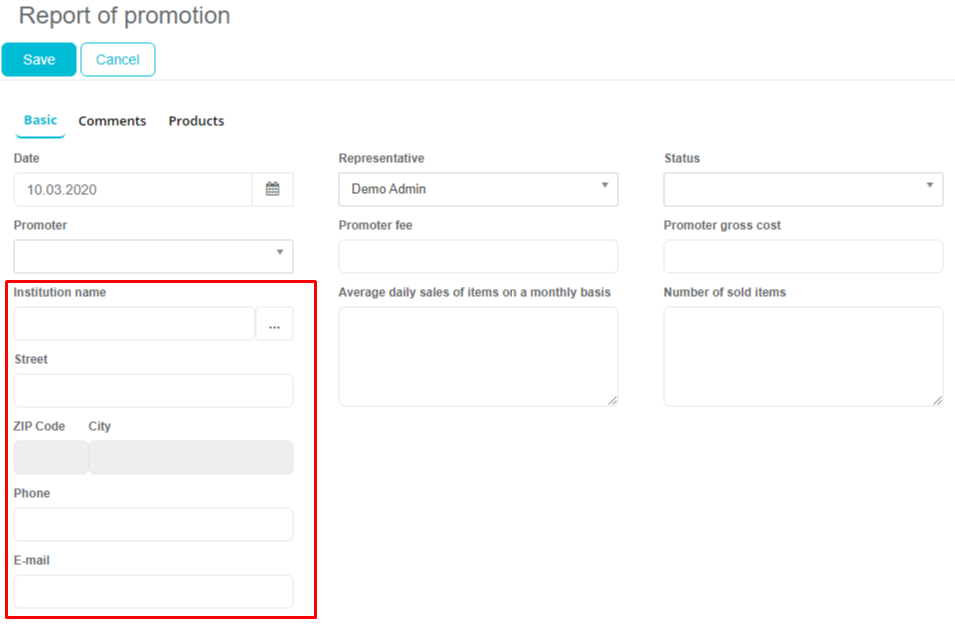This screenshot has height=631, width=955.
Task: Click the Average daily sales text area
Action: tap(478, 356)
